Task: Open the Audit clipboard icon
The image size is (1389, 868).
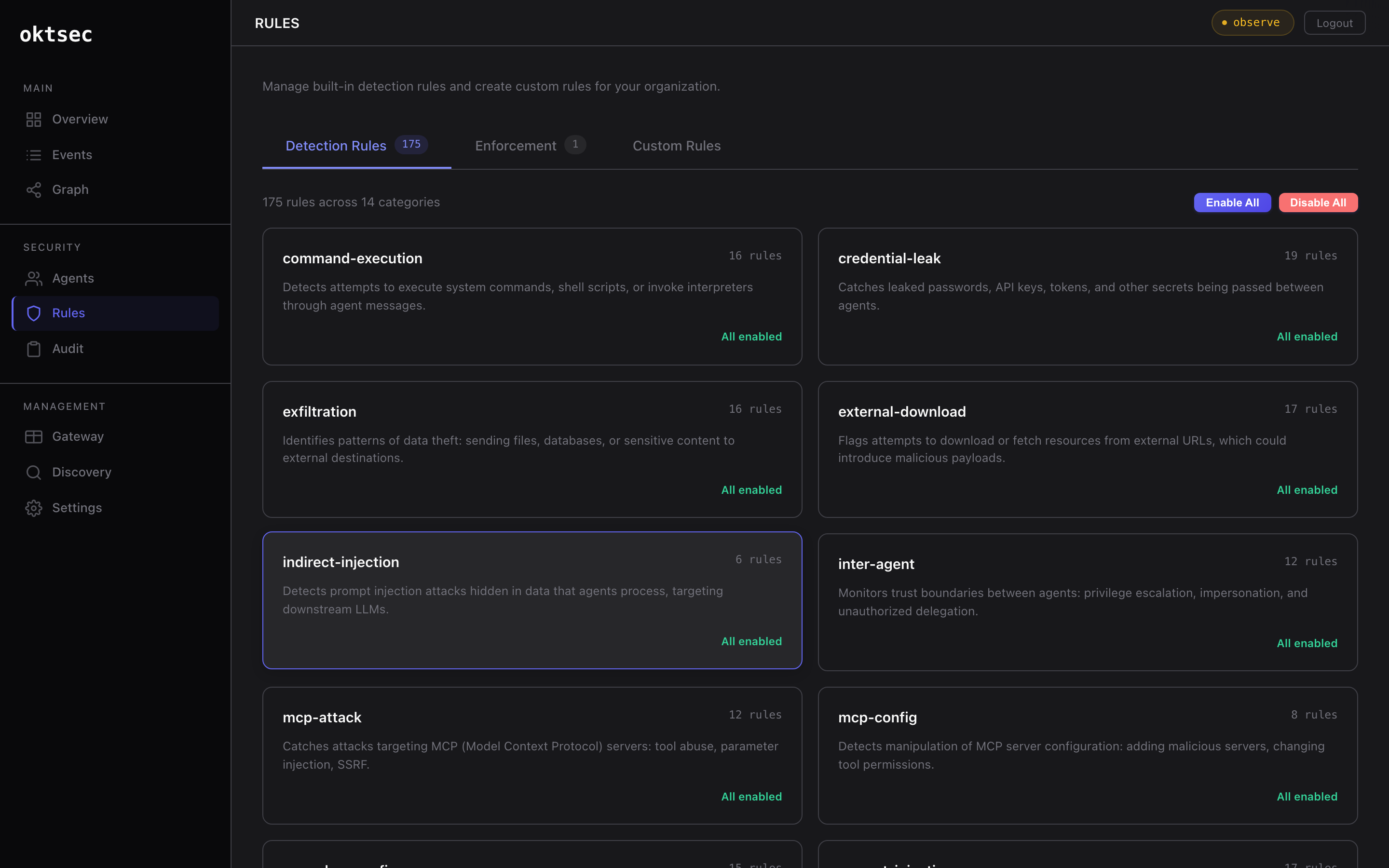Action: [x=33, y=349]
